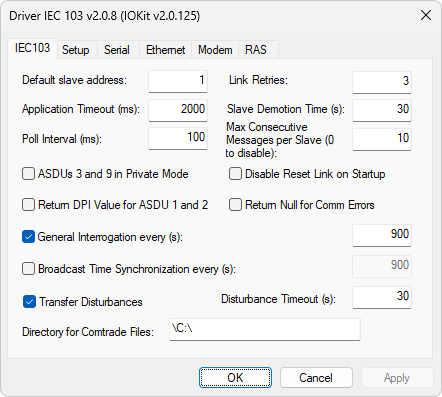The height and width of the screenshot is (397, 442).
Task: Click the dialog title 'Driver IEC 103 v2.0.8'
Action: coord(105,16)
